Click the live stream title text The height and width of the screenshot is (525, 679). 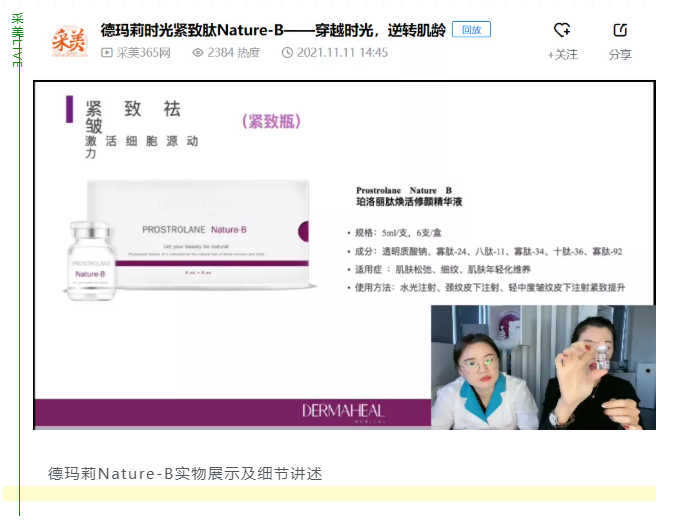tap(272, 30)
